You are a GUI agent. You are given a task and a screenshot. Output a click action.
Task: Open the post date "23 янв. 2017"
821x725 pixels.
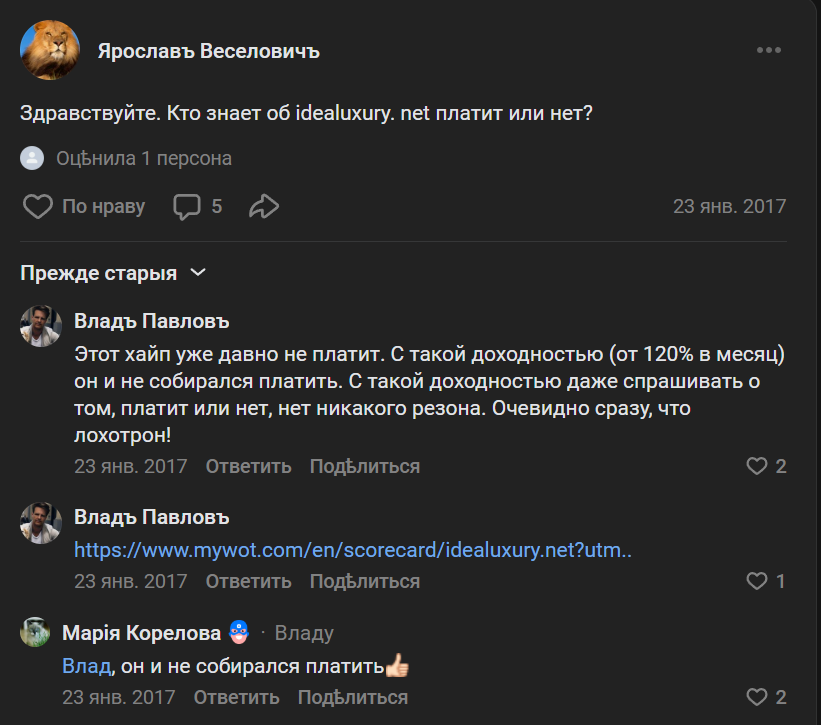(729, 207)
